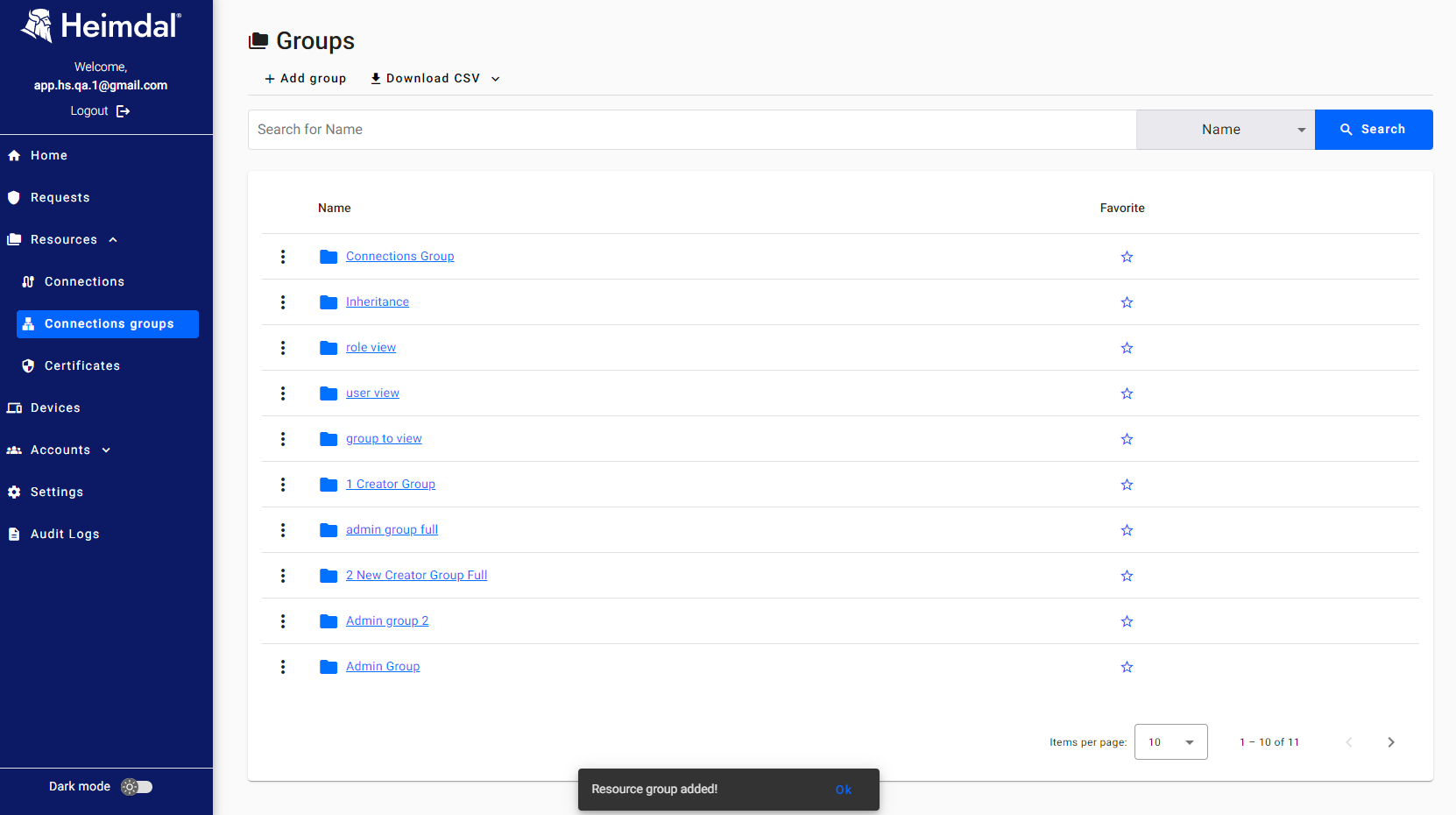Viewport: 1456px width, 815px height.
Task: Click the folder icon beside Inheritance
Action: 329,302
